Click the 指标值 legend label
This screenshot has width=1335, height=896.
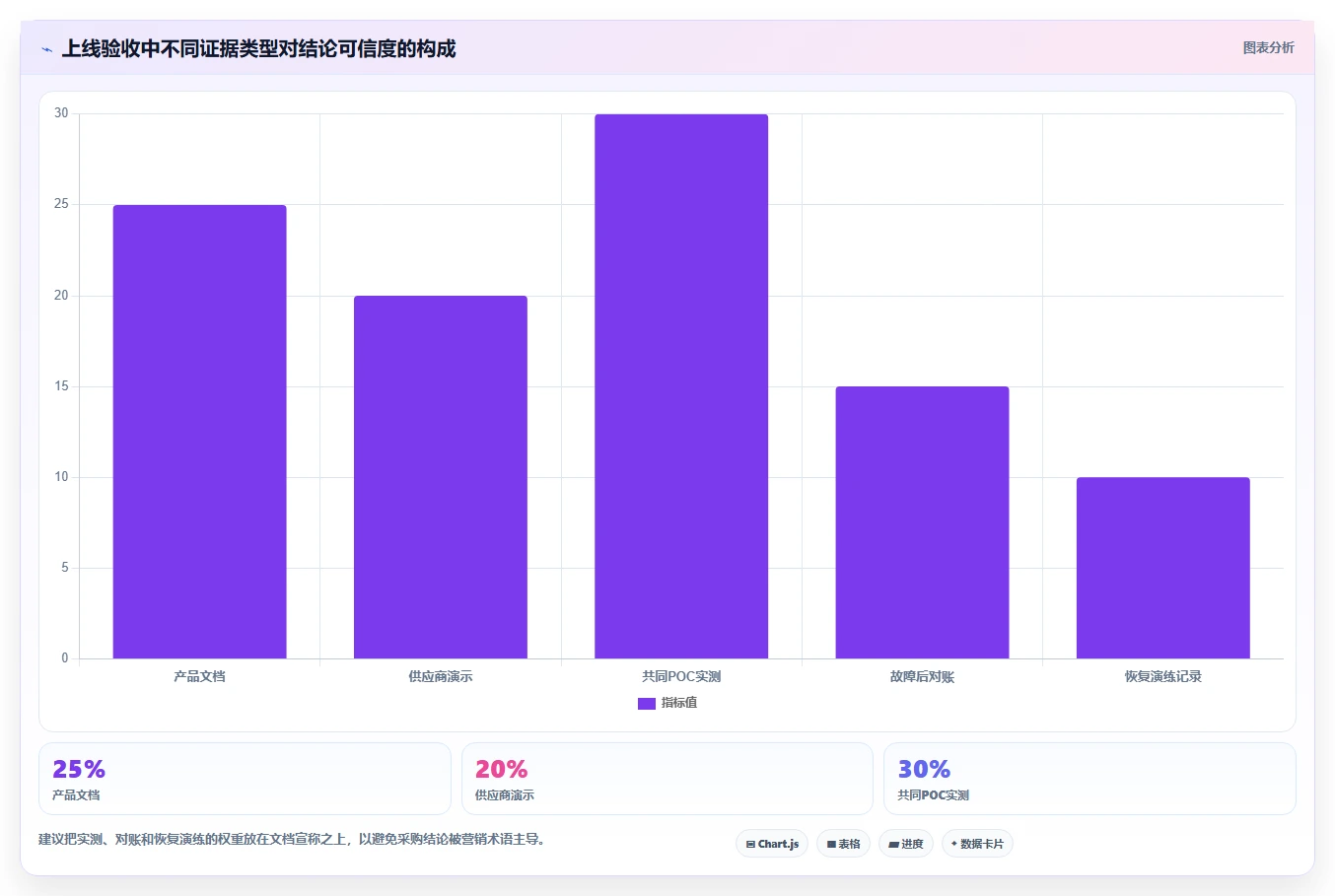click(x=679, y=703)
